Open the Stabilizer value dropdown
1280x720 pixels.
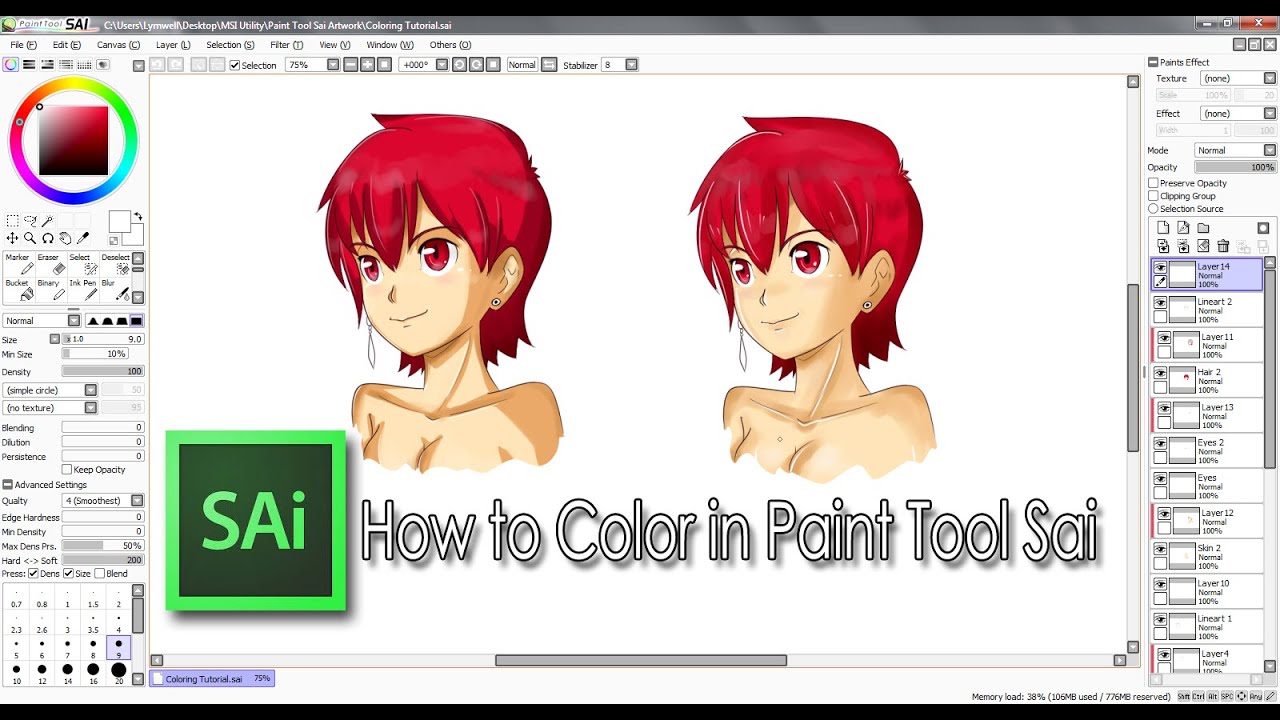click(x=631, y=65)
